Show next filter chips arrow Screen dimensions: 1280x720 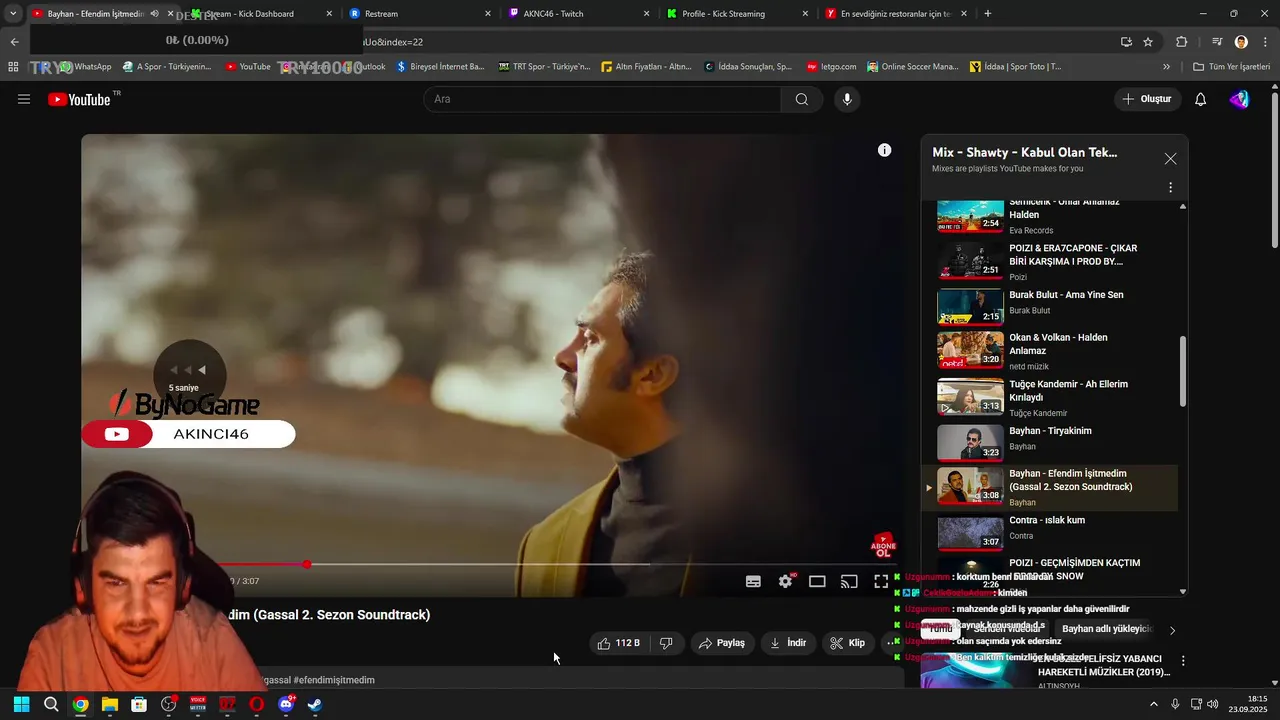pos(1172,630)
